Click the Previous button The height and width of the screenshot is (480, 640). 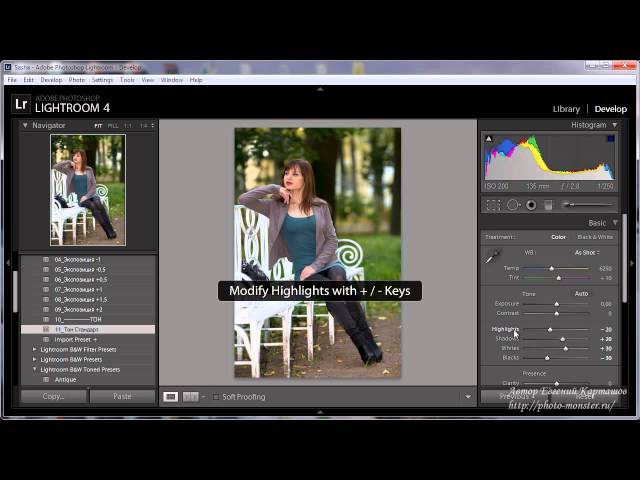514,396
